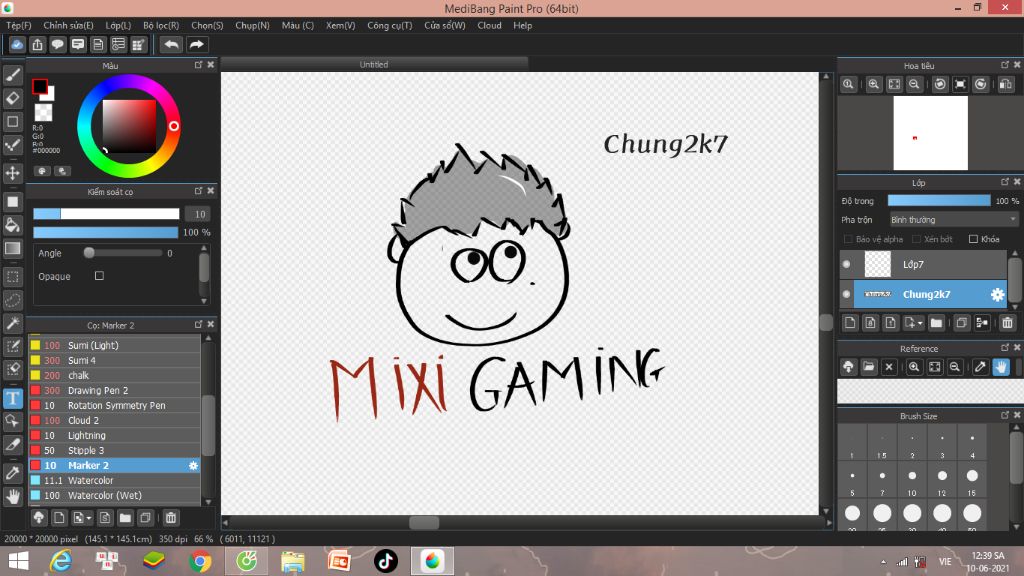The image size is (1024, 576).
Task: Select the Magic Wand tool
Action: 12,323
